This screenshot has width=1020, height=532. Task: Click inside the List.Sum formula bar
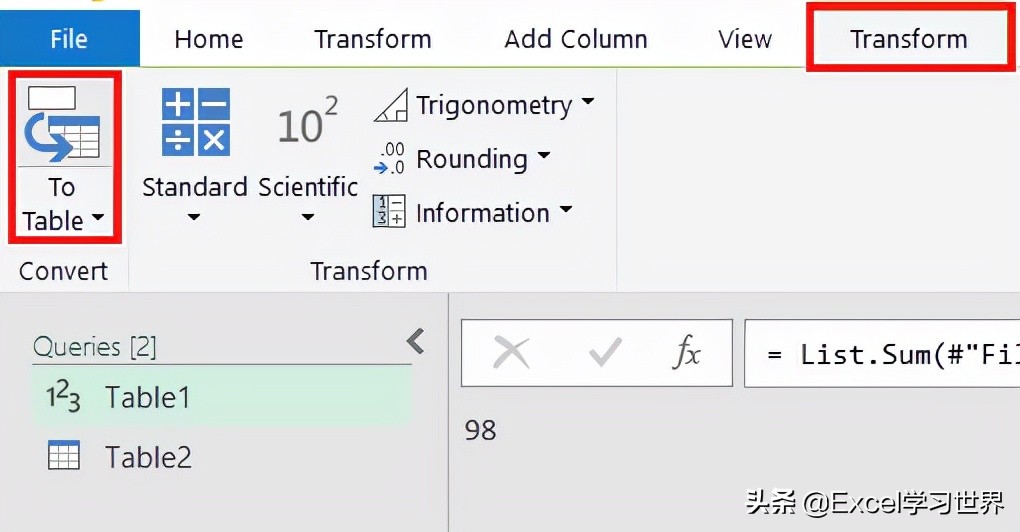tap(880, 353)
